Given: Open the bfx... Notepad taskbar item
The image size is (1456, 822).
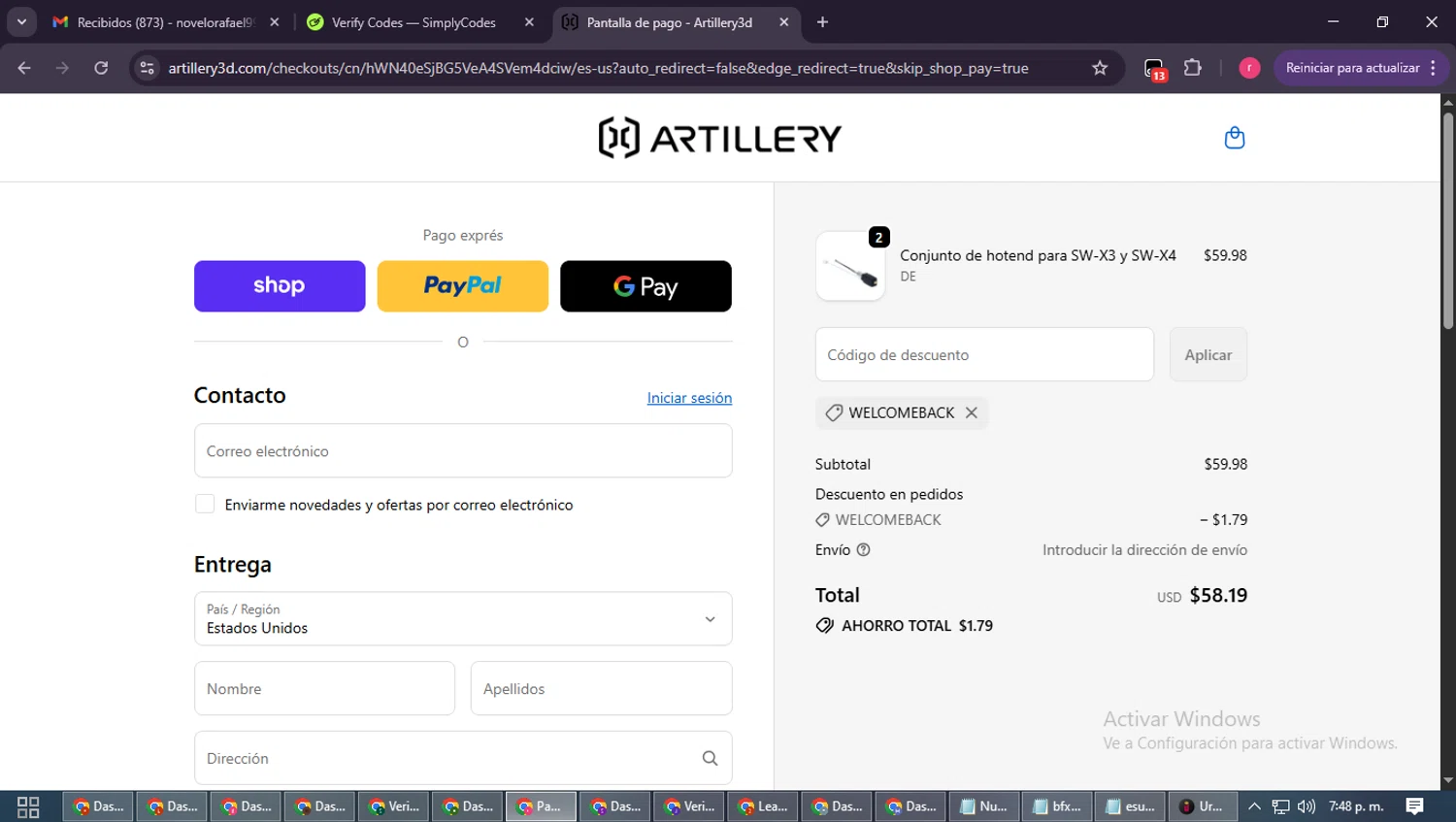Looking at the screenshot, I should (x=1057, y=806).
